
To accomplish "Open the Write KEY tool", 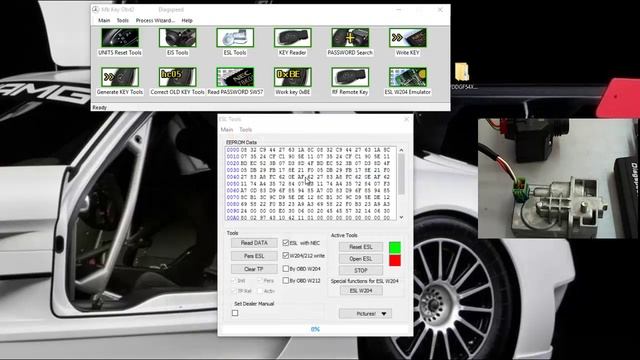I will coord(408,38).
